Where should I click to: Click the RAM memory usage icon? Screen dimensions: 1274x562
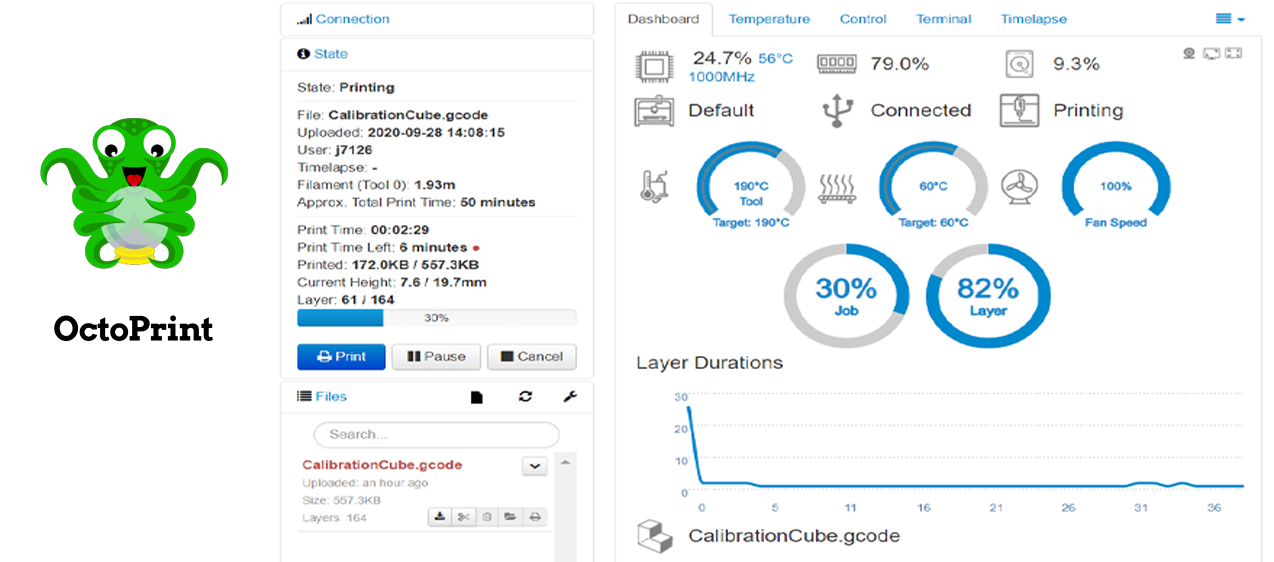pos(836,63)
